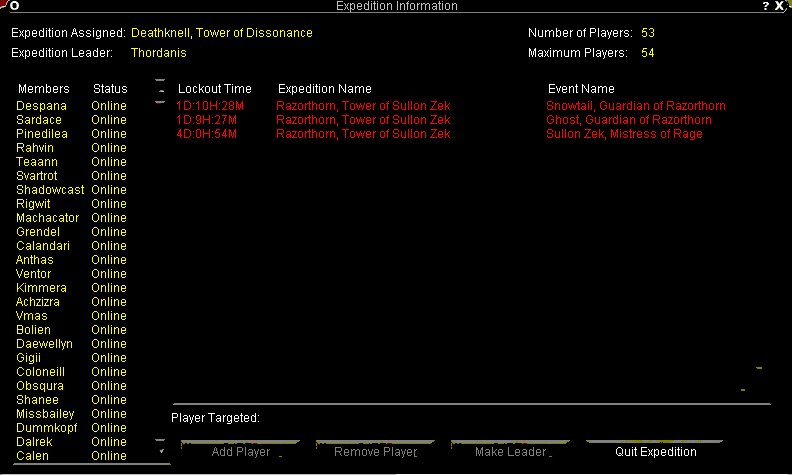The width and height of the screenshot is (792, 475).
Task: Select member Vmas in the list
Action: [x=32, y=316]
